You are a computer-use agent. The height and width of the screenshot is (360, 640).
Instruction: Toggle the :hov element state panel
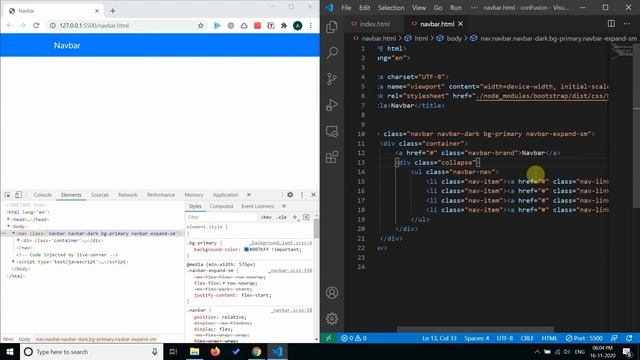[x=266, y=217]
